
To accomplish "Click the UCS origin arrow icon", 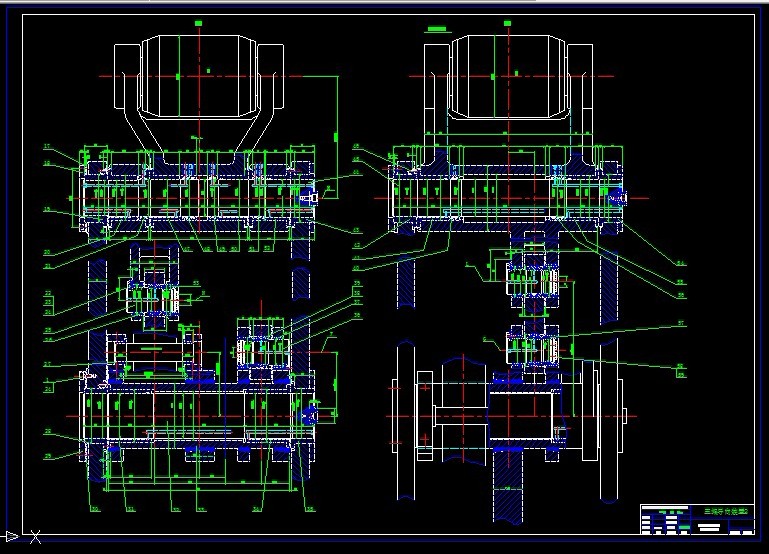I will click(12, 536).
